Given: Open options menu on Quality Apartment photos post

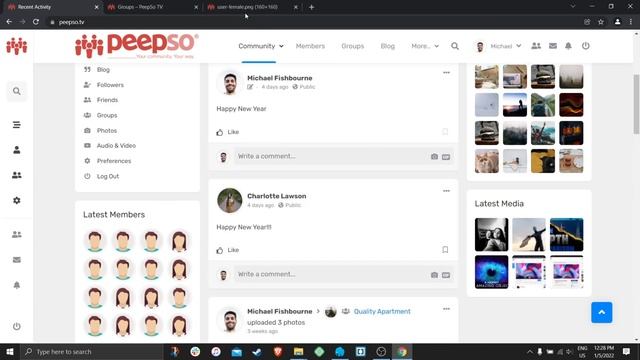Looking at the screenshot, I should (x=446, y=309).
